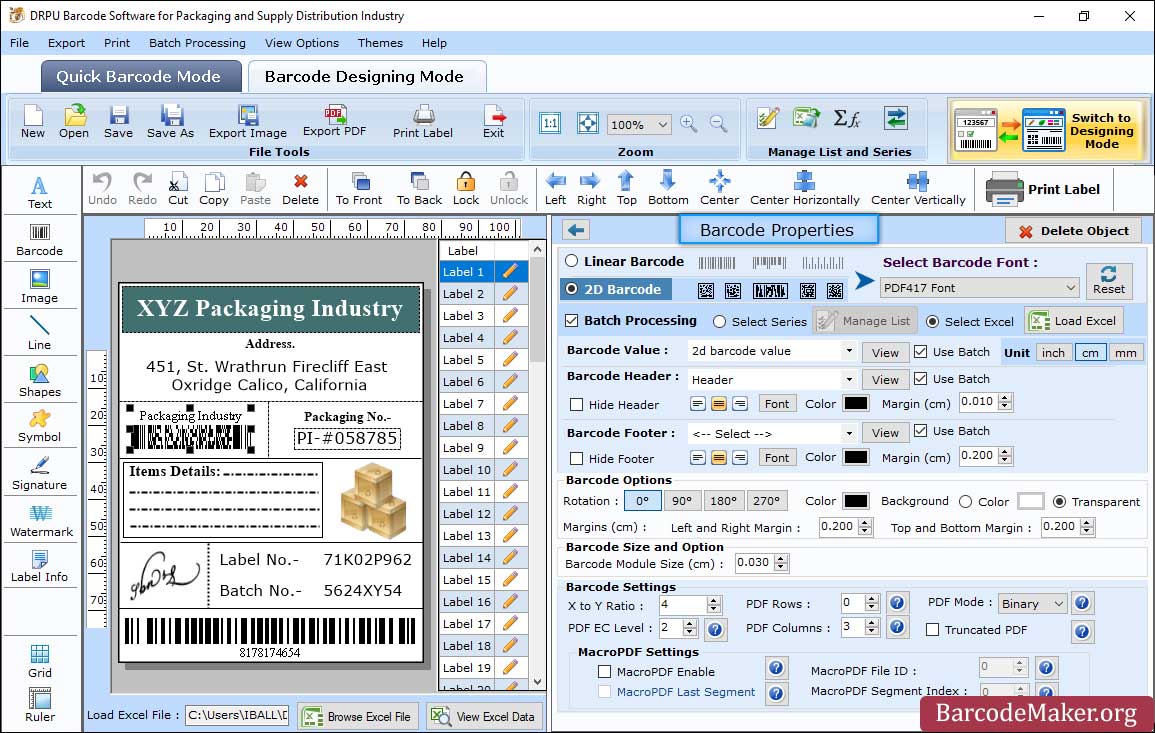Toggle the Grid display
Screen dimensions: 1155x733
tap(40, 662)
